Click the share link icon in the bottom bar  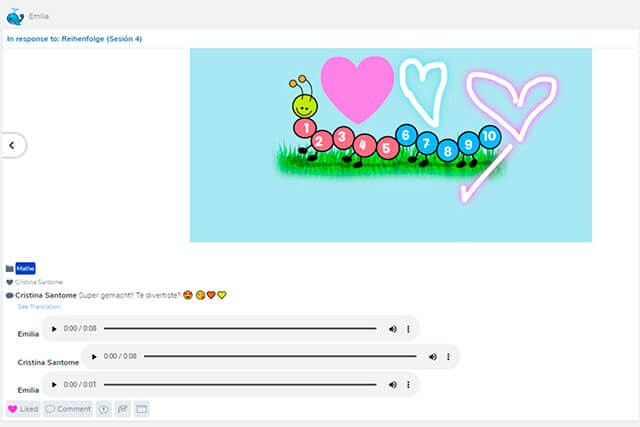pyautogui.click(x=122, y=409)
